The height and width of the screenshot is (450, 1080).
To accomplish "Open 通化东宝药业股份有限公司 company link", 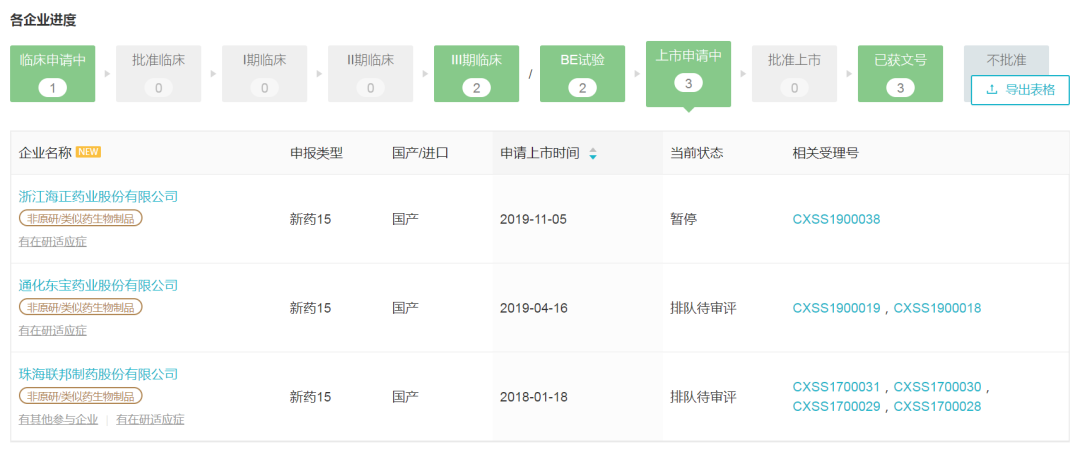I will tap(98, 285).
